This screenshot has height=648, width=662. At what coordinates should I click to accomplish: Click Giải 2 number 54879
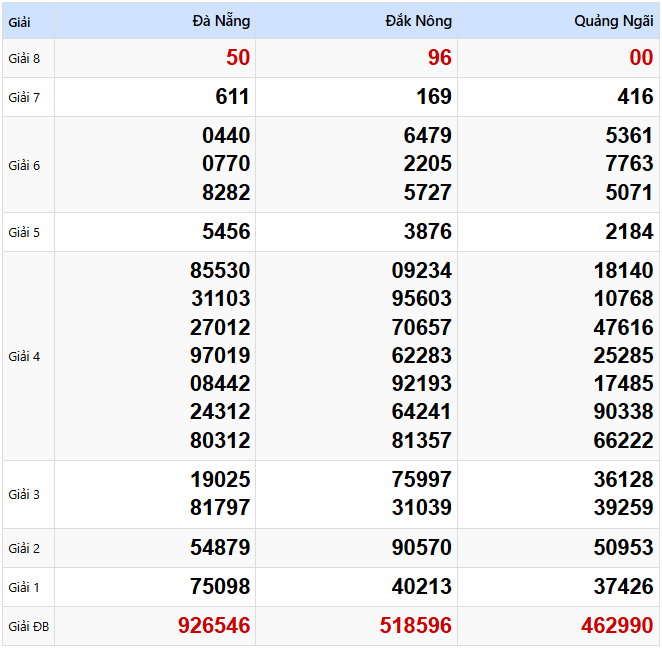click(x=220, y=548)
